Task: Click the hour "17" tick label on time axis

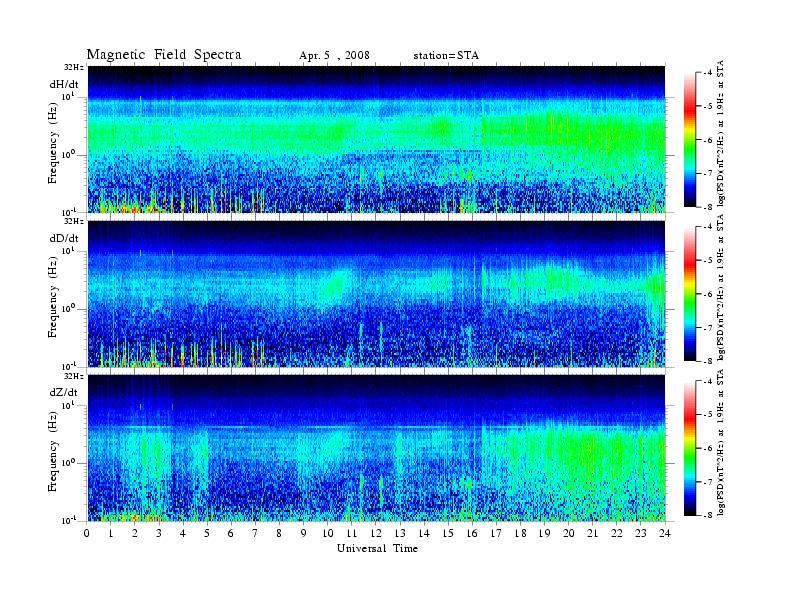Action: (497, 534)
